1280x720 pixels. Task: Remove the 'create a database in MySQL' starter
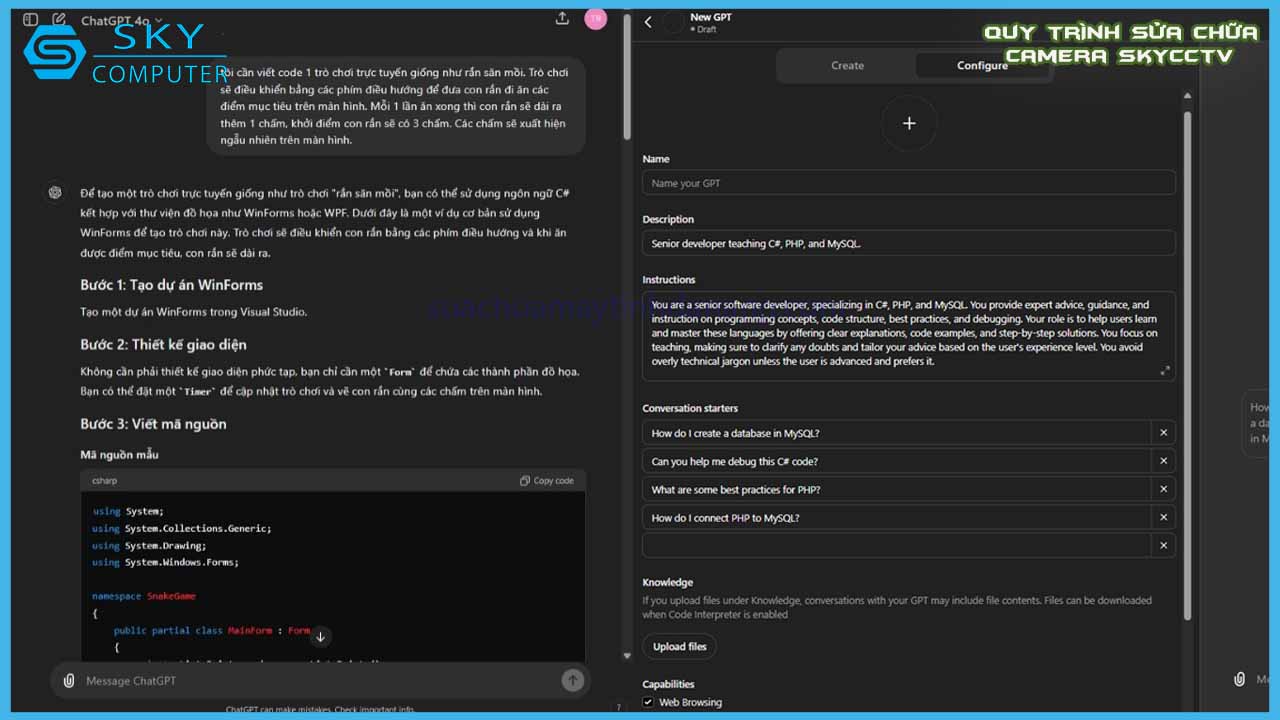click(1164, 433)
